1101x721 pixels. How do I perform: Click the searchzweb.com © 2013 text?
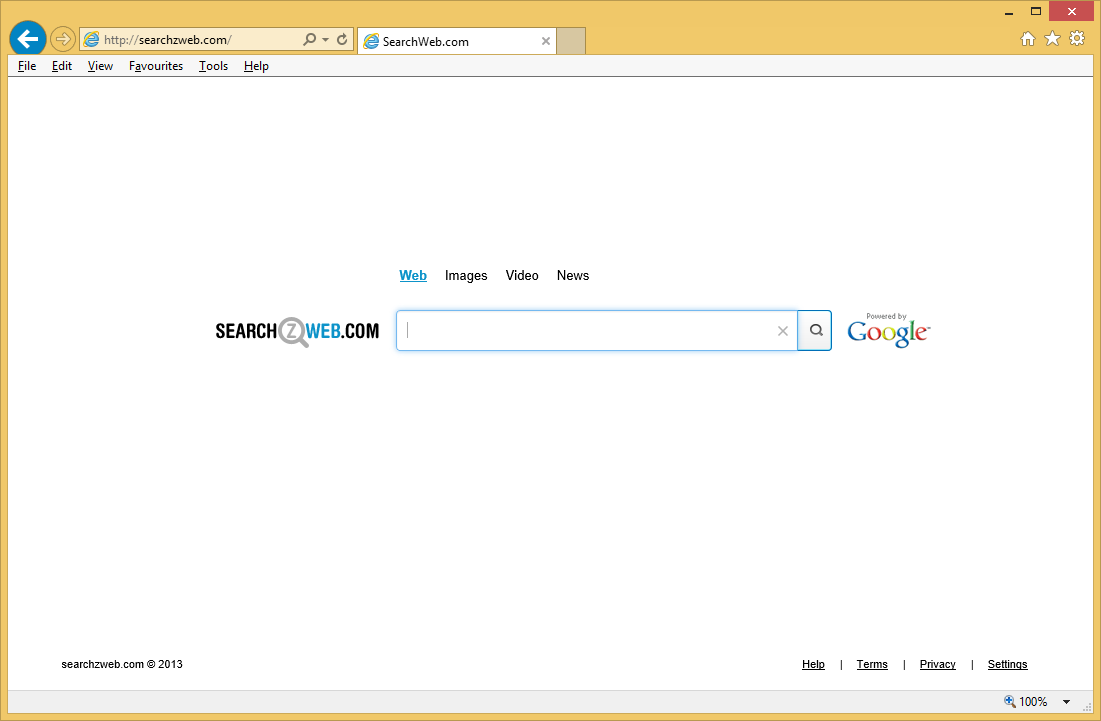122,664
